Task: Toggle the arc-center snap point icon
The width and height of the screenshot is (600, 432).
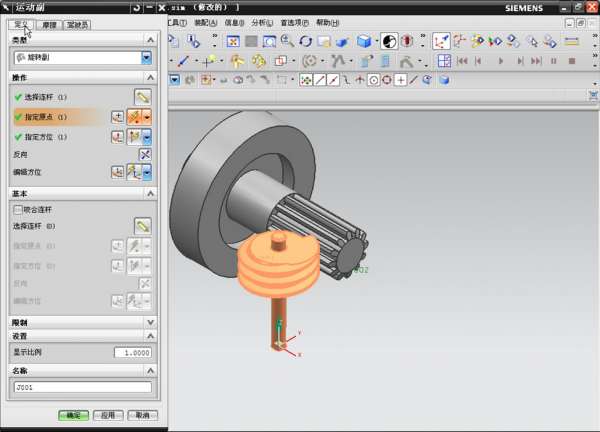Action: (373, 80)
